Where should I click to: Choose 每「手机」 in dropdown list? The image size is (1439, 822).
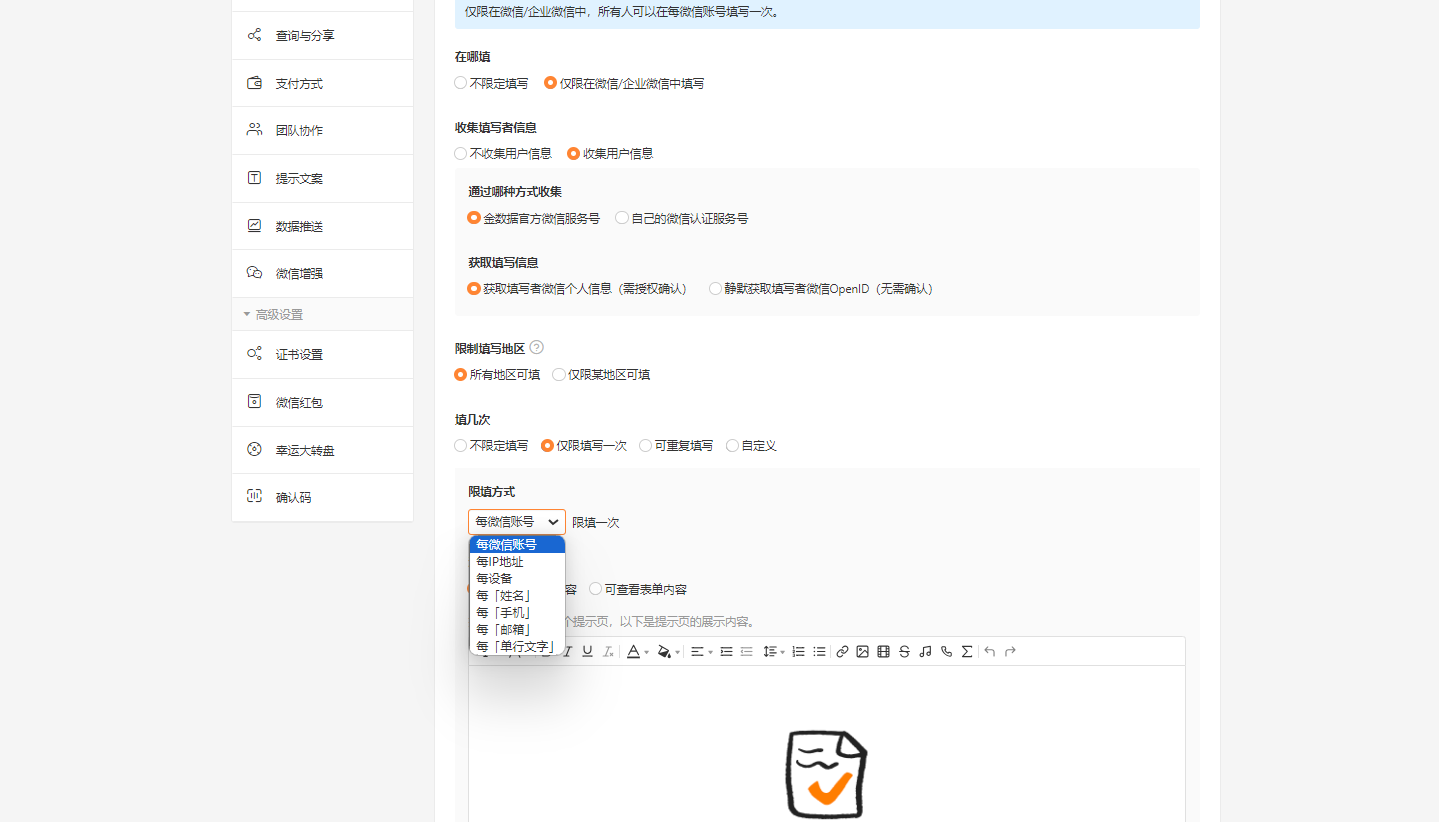pos(517,612)
